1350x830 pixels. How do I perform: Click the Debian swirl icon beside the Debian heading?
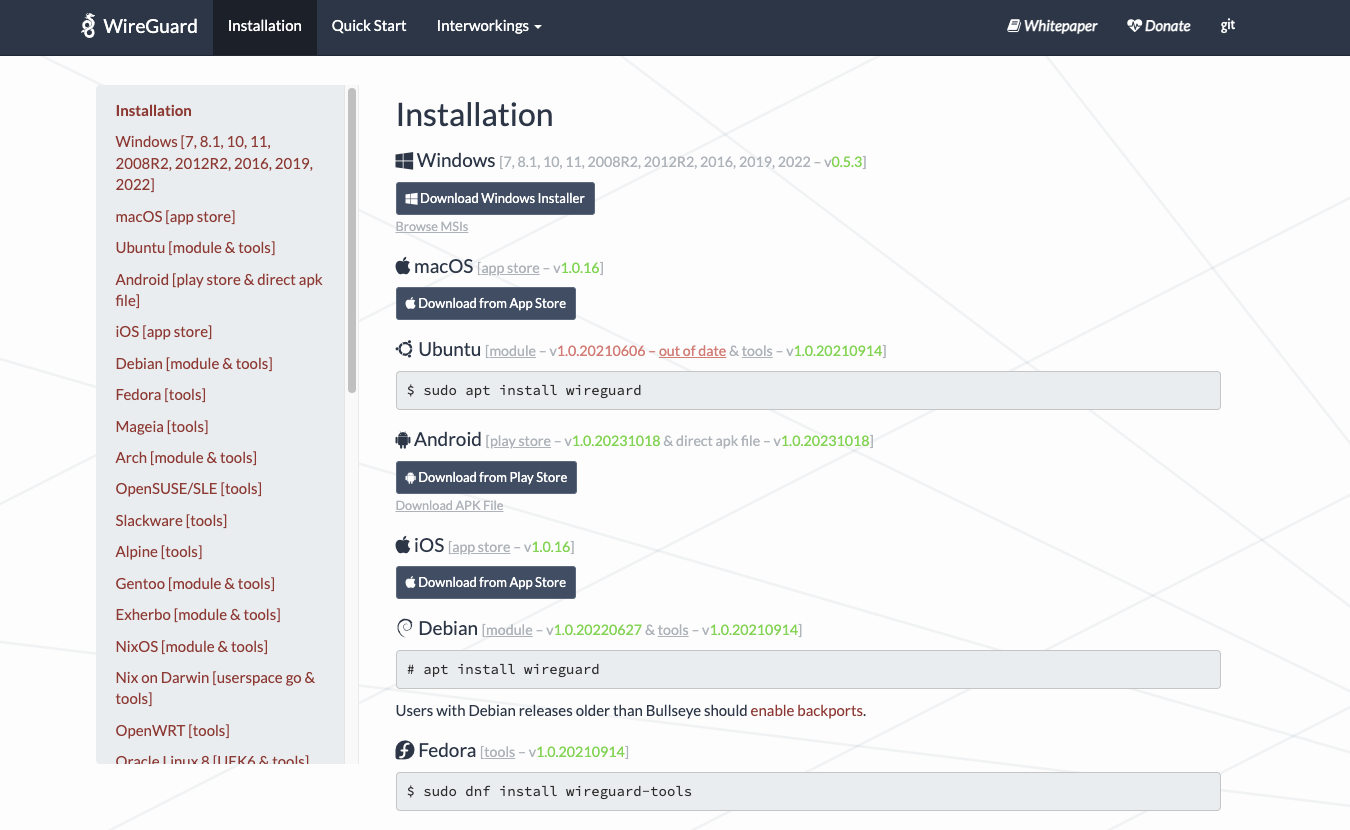[x=405, y=628]
